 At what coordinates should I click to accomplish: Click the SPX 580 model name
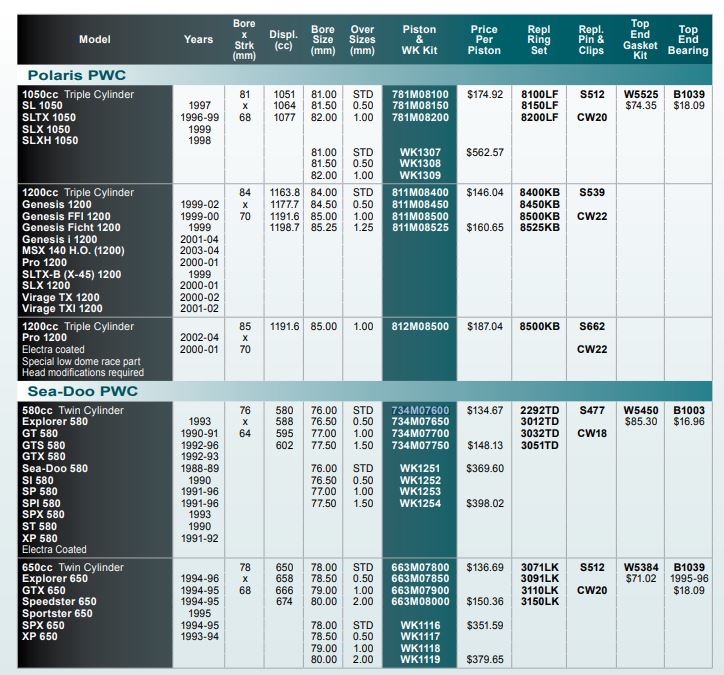[43, 514]
